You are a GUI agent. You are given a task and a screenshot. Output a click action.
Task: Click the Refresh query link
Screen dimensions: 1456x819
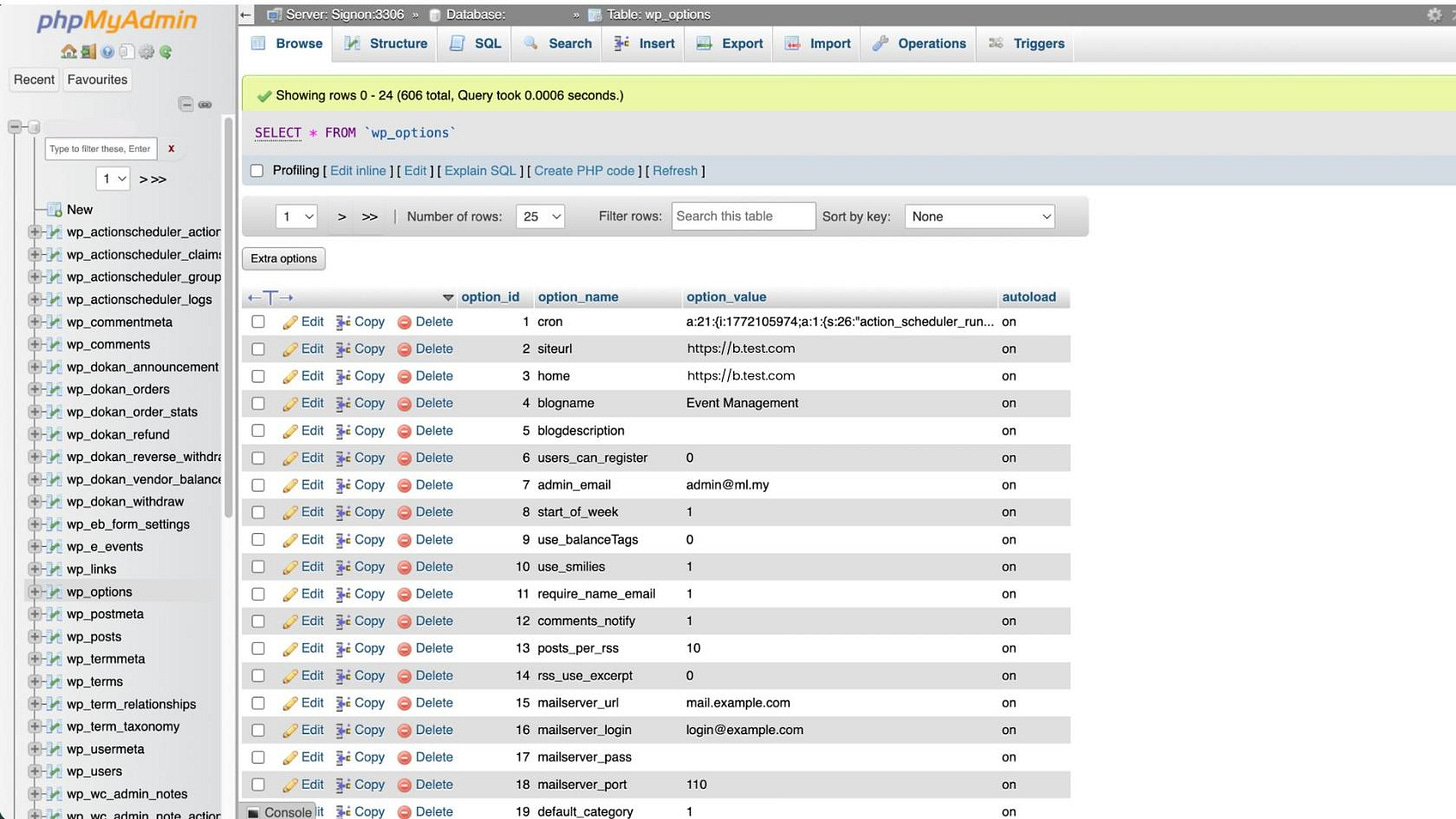675,171
